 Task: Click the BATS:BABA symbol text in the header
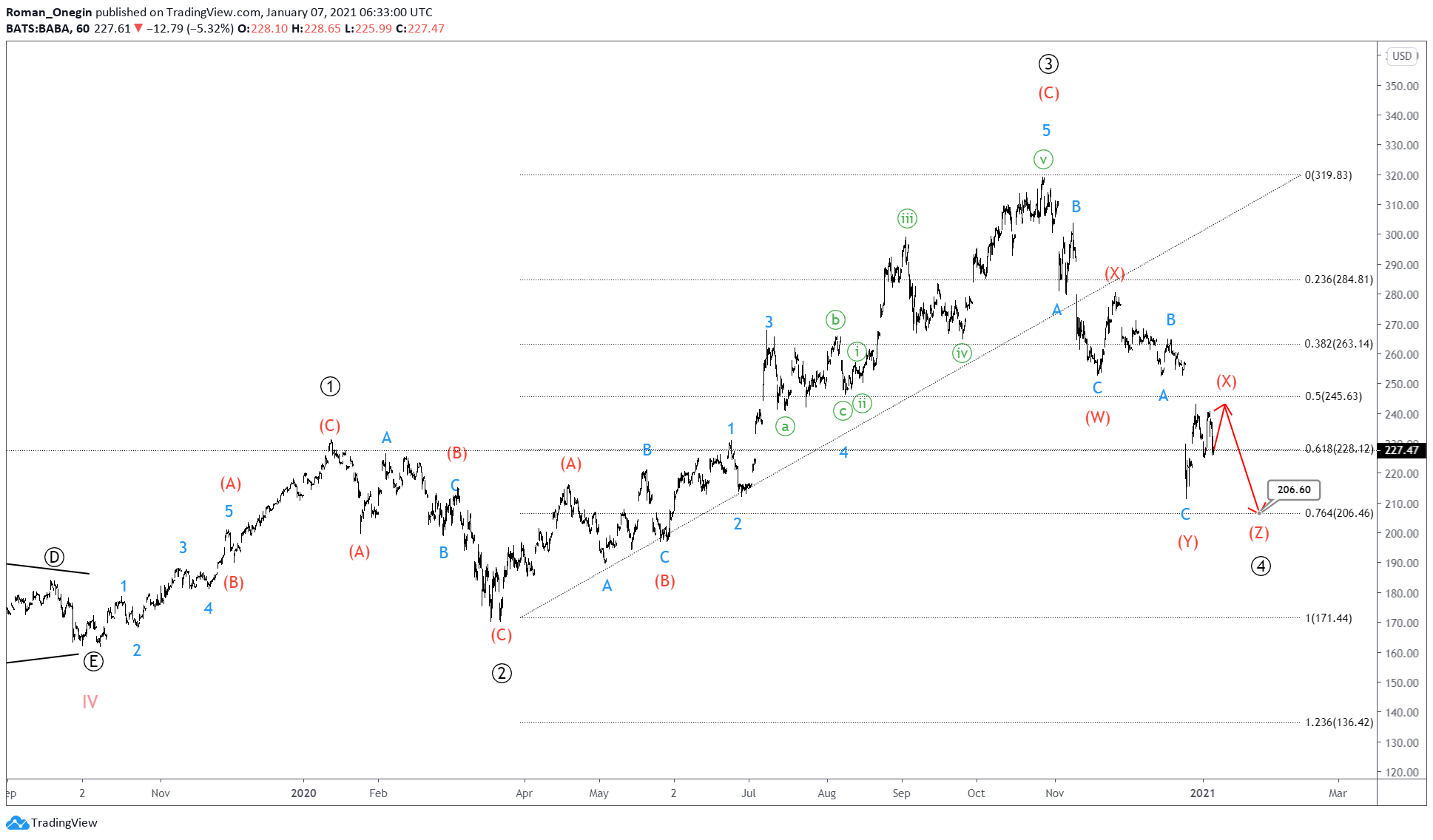tap(38, 28)
